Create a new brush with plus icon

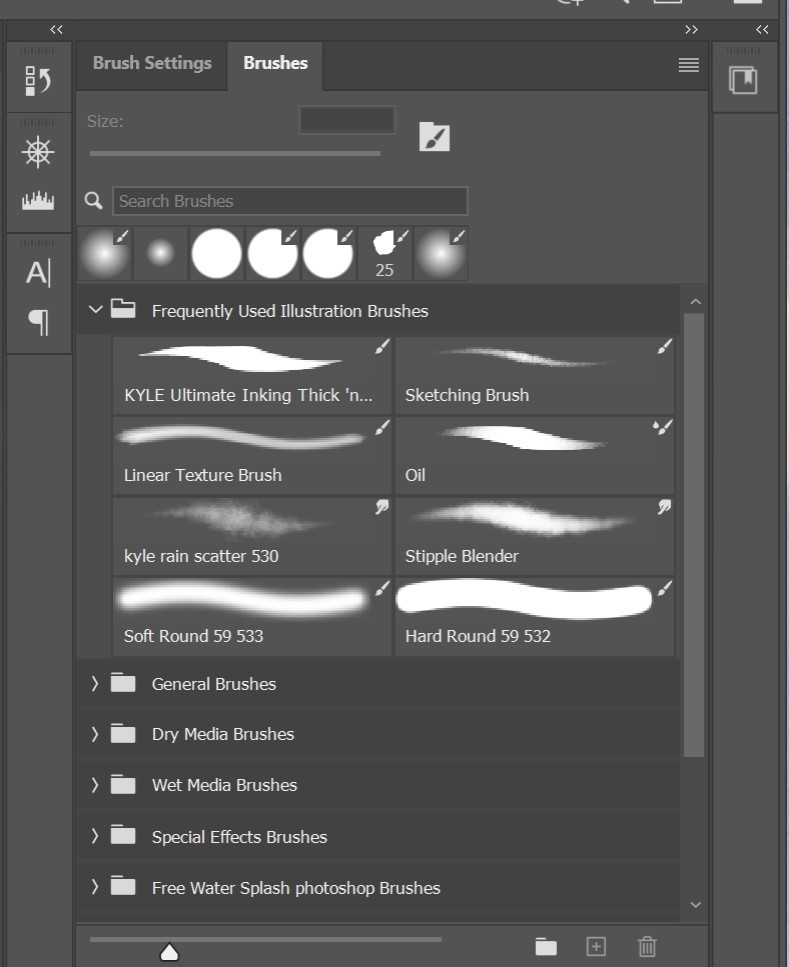click(x=596, y=946)
